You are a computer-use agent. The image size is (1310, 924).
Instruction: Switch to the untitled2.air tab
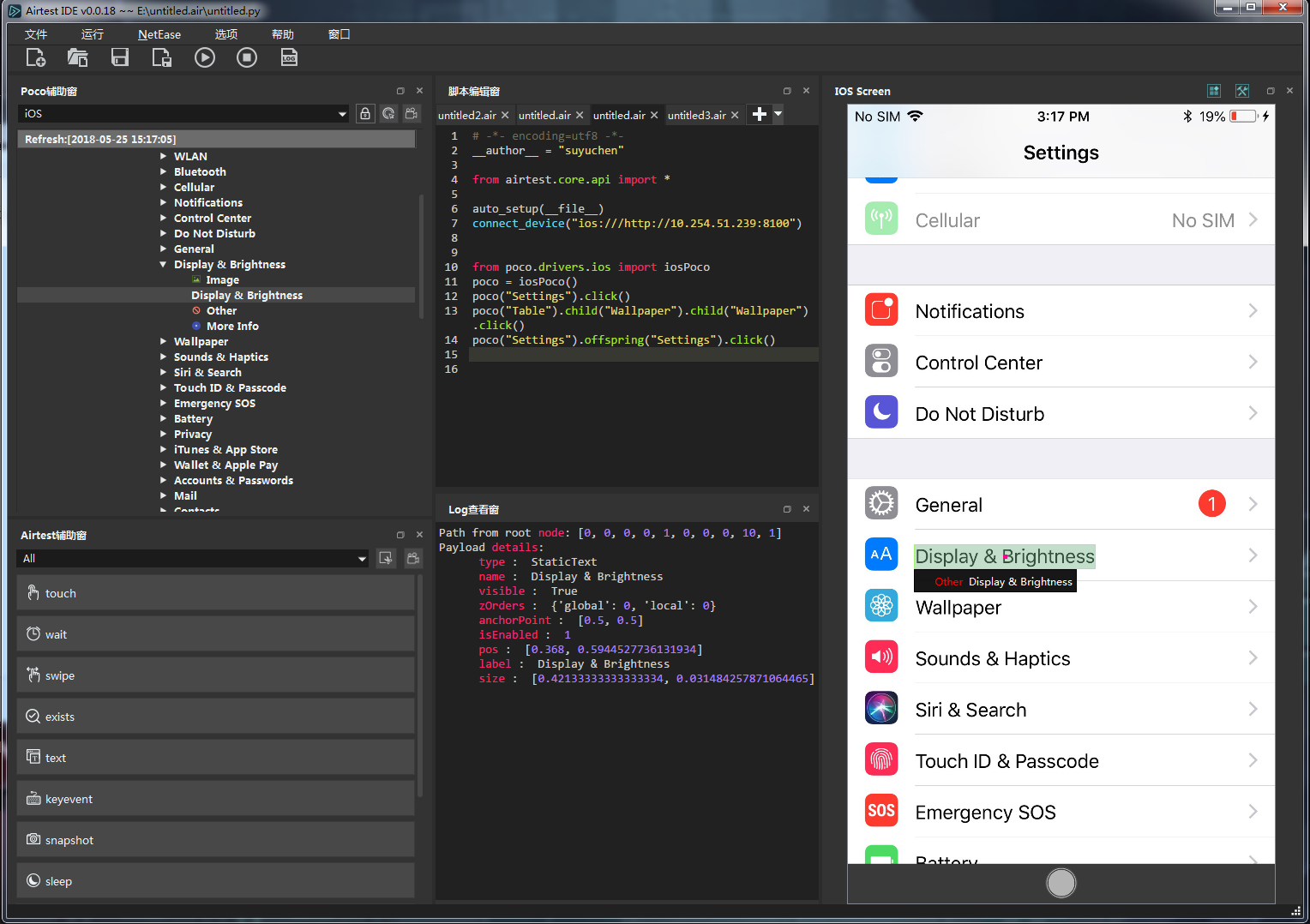click(467, 115)
